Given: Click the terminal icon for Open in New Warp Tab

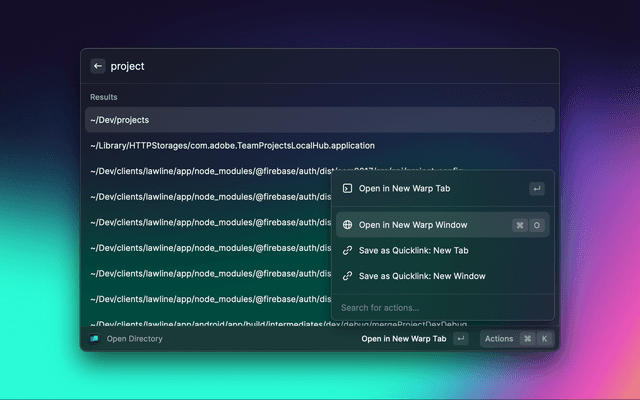Looking at the screenshot, I should [347, 188].
